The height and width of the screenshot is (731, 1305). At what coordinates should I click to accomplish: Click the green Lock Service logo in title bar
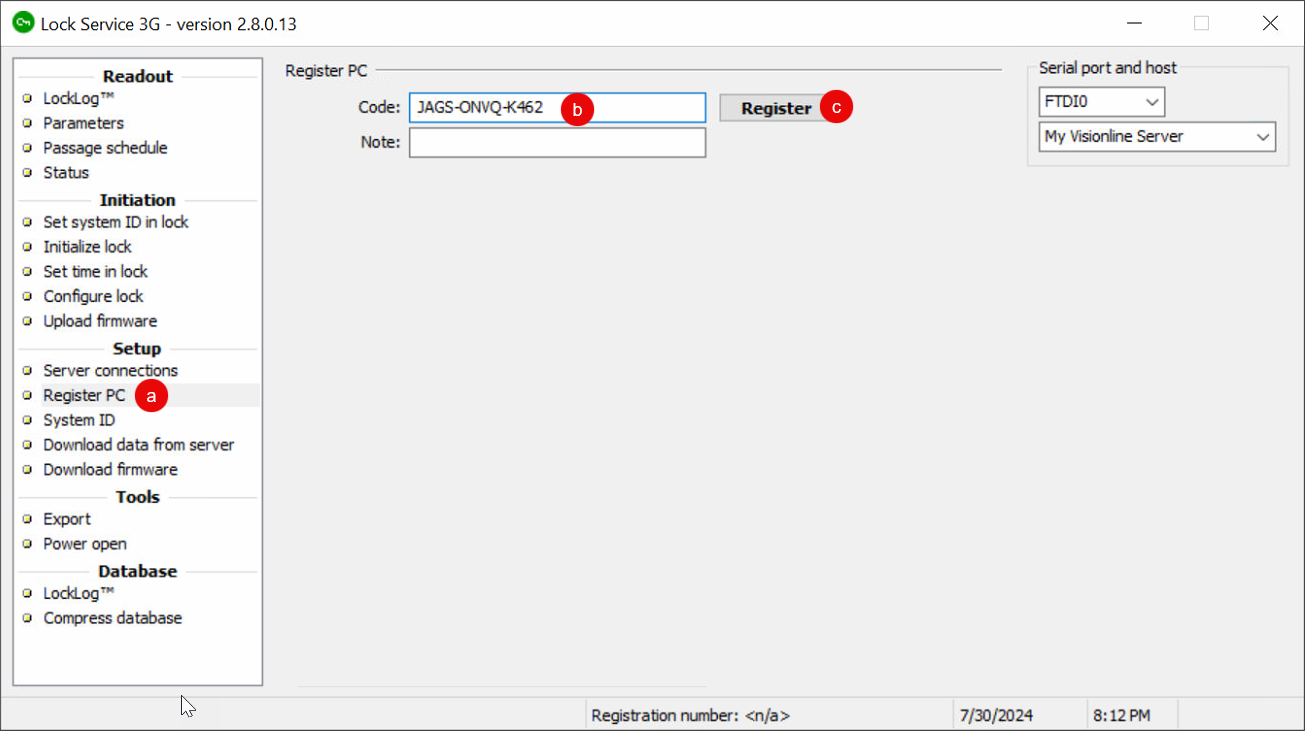pos(23,22)
